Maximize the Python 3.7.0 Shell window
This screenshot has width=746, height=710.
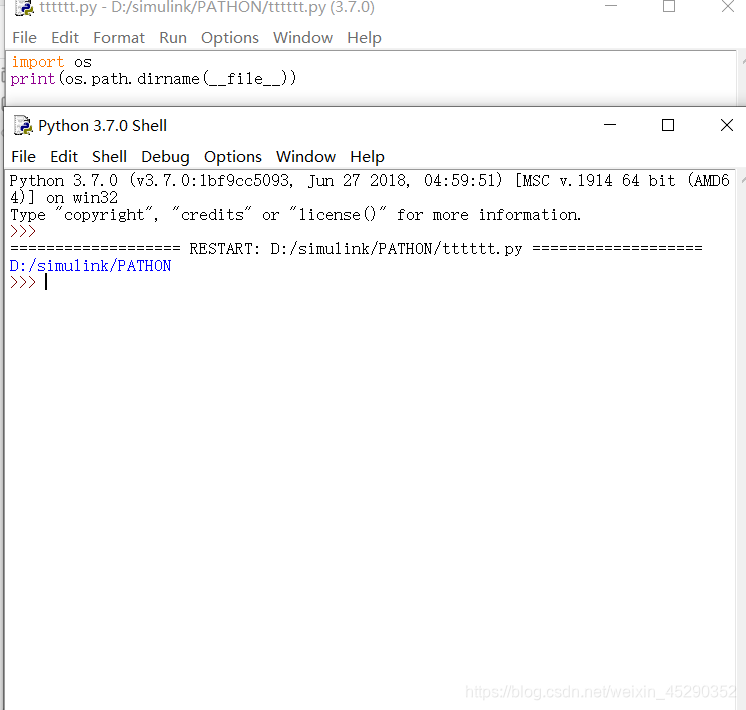668,125
